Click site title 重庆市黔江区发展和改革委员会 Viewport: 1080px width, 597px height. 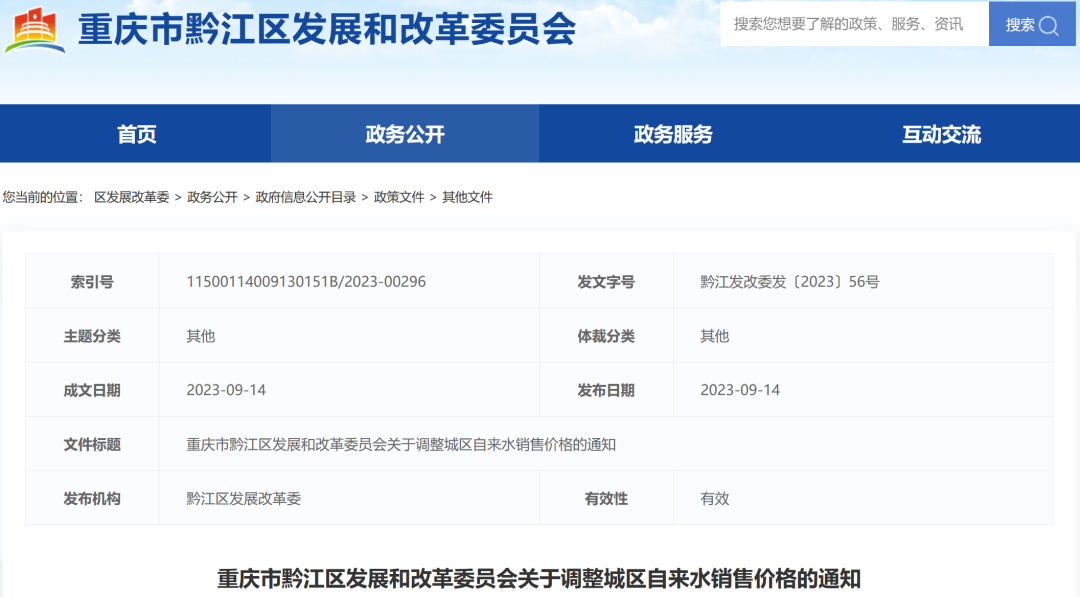pyautogui.click(x=327, y=30)
